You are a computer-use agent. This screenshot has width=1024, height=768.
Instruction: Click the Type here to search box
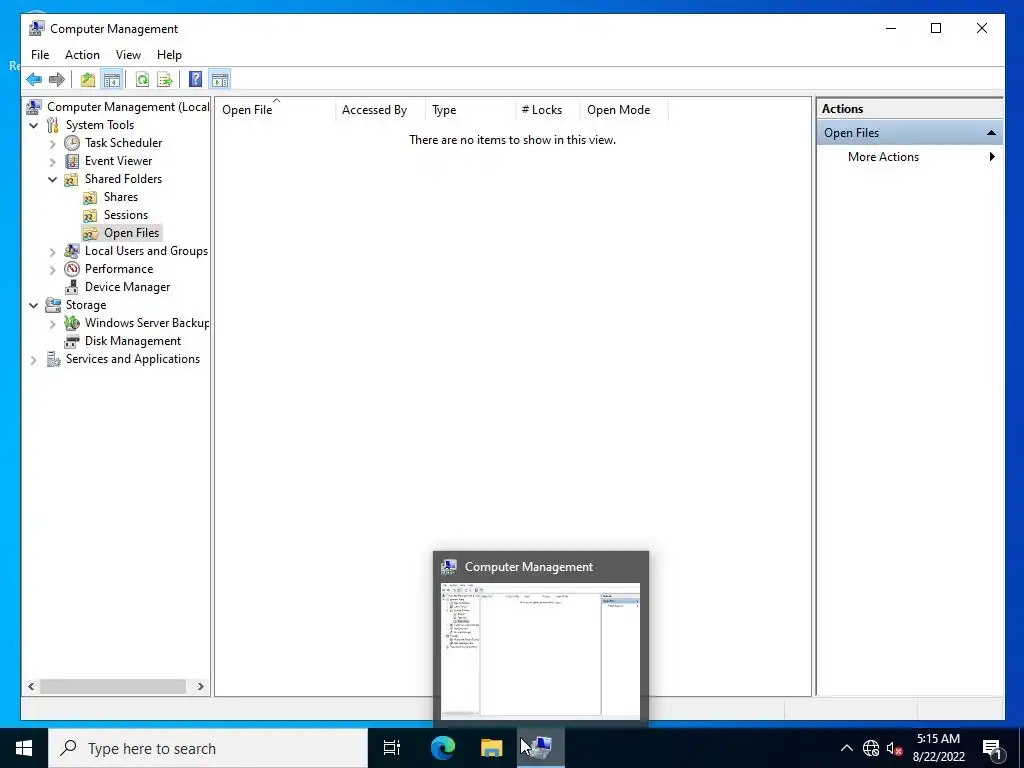coord(208,748)
